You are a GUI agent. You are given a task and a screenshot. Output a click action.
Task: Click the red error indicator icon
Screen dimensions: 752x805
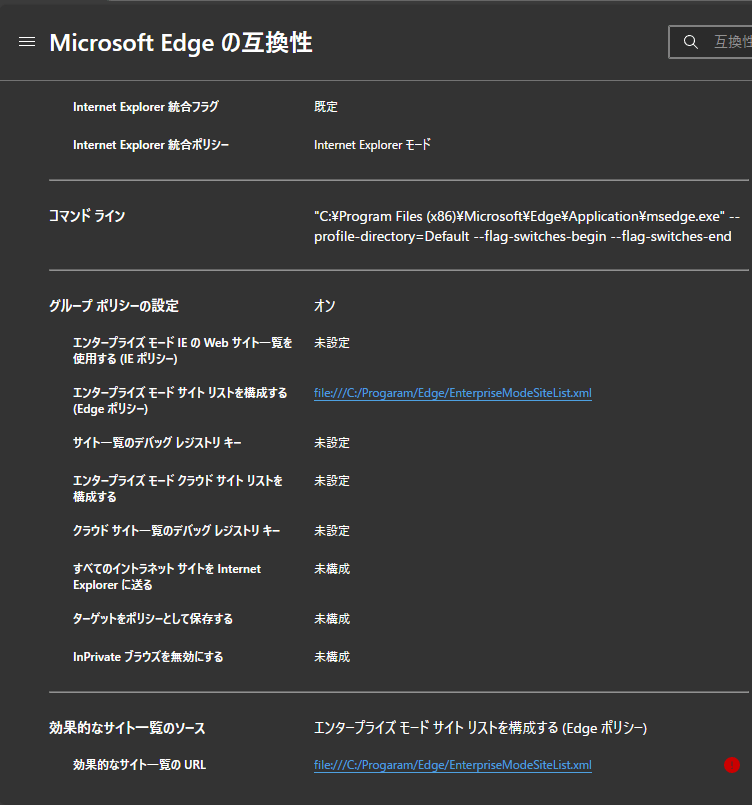coord(731,765)
